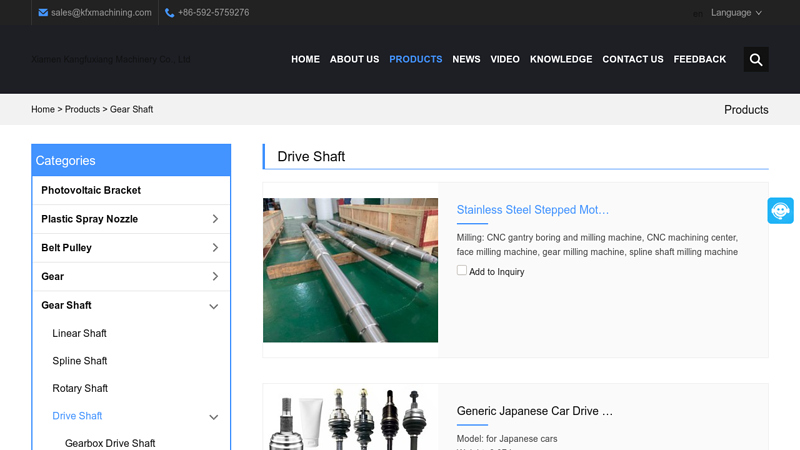The image size is (800, 450).
Task: Open the Gearbox Drive Shaft subcategory
Action: [110, 443]
